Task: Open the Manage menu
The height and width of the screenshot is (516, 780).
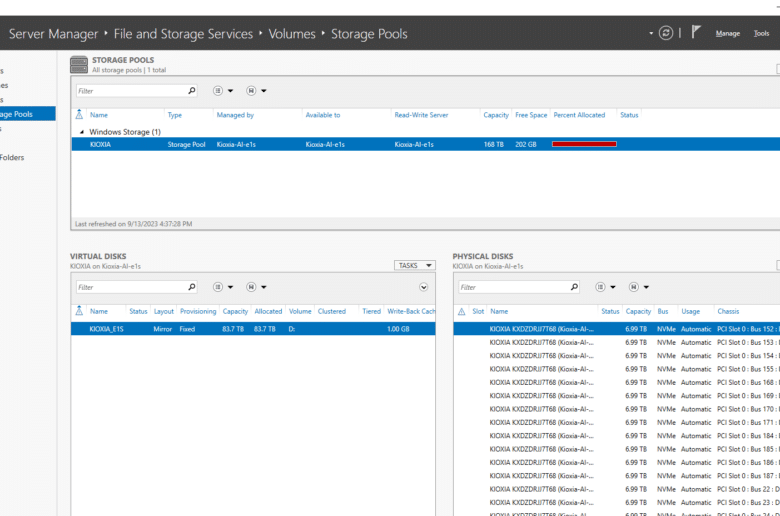Action: coord(728,33)
